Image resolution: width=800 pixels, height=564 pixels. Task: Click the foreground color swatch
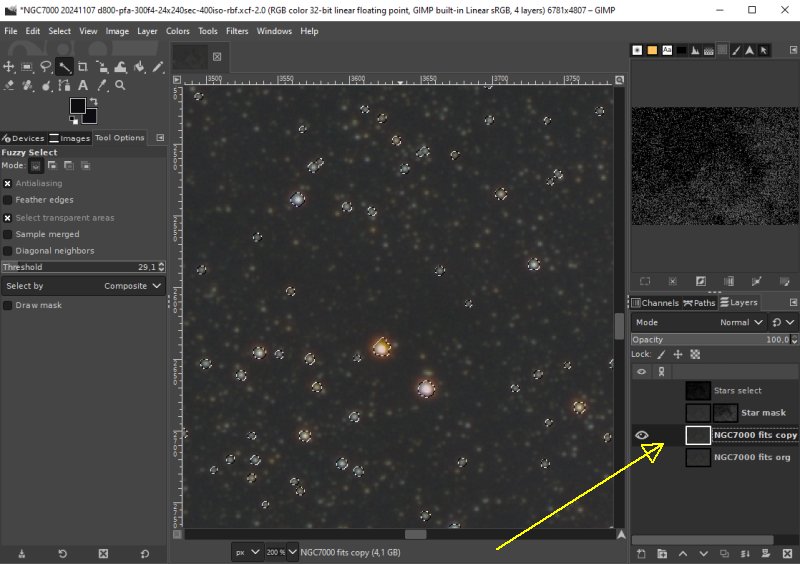[x=78, y=106]
